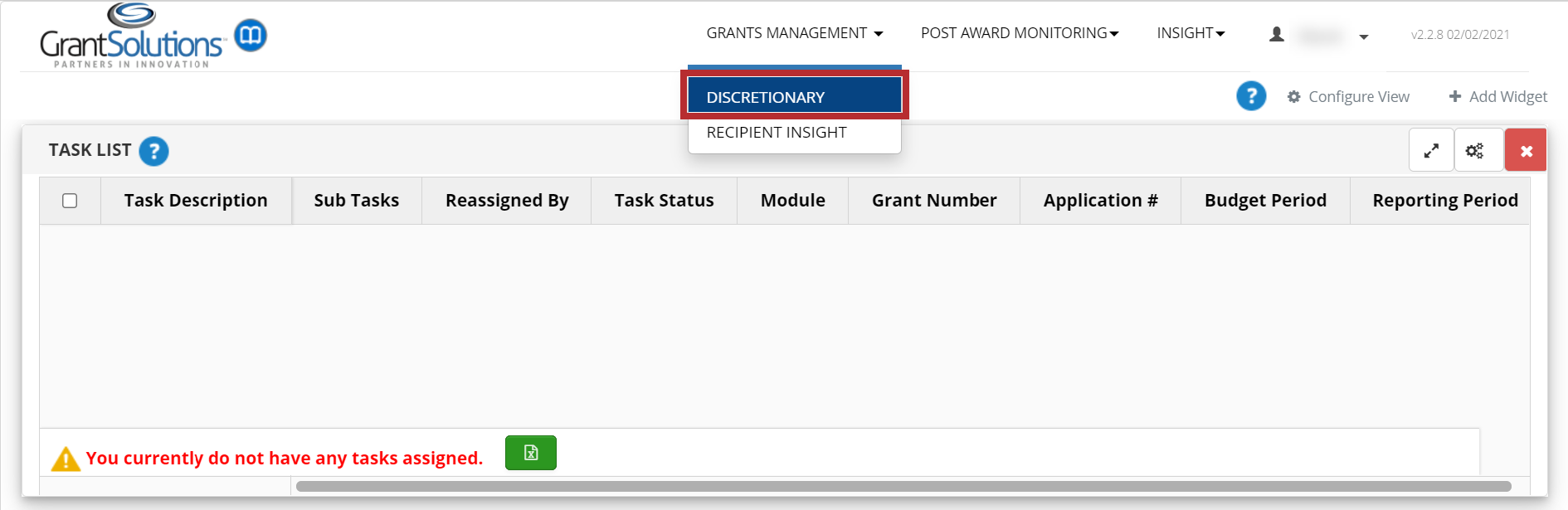Open the Post Award Monitoring dropdown
Image resolution: width=1568 pixels, height=510 pixels.
coord(1019,33)
